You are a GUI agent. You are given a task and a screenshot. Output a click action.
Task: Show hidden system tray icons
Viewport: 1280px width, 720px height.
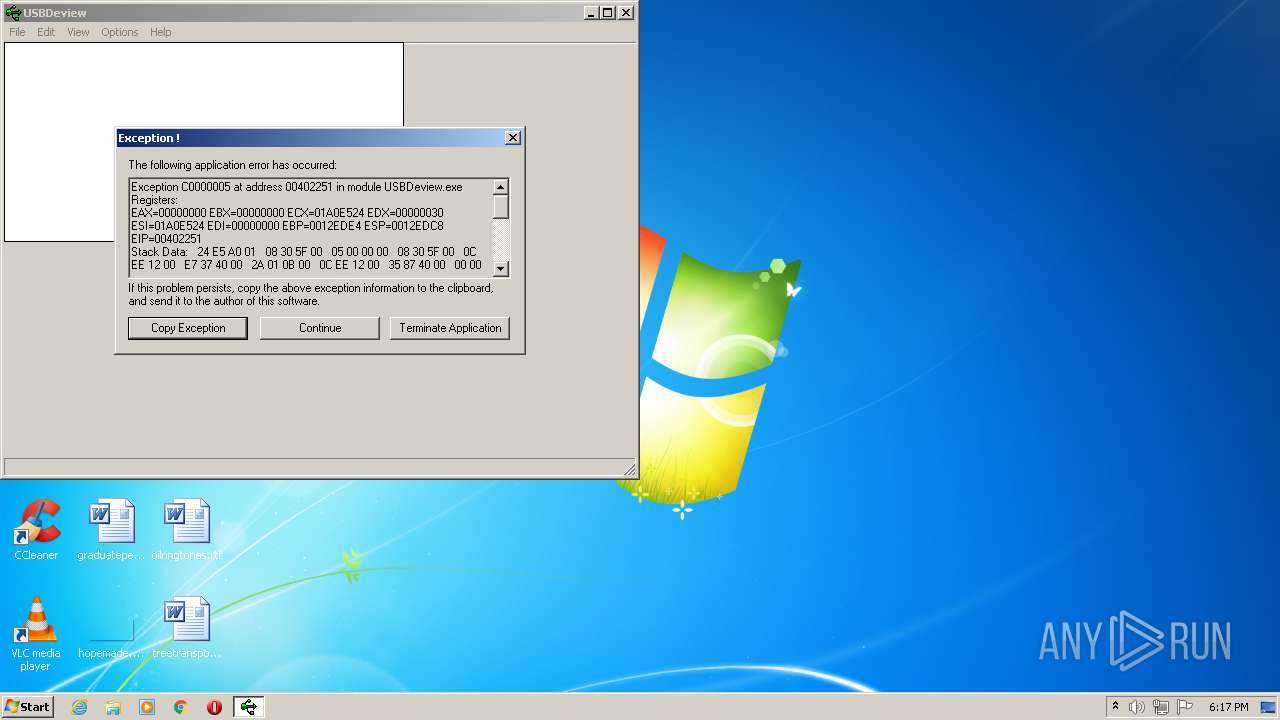point(1115,706)
